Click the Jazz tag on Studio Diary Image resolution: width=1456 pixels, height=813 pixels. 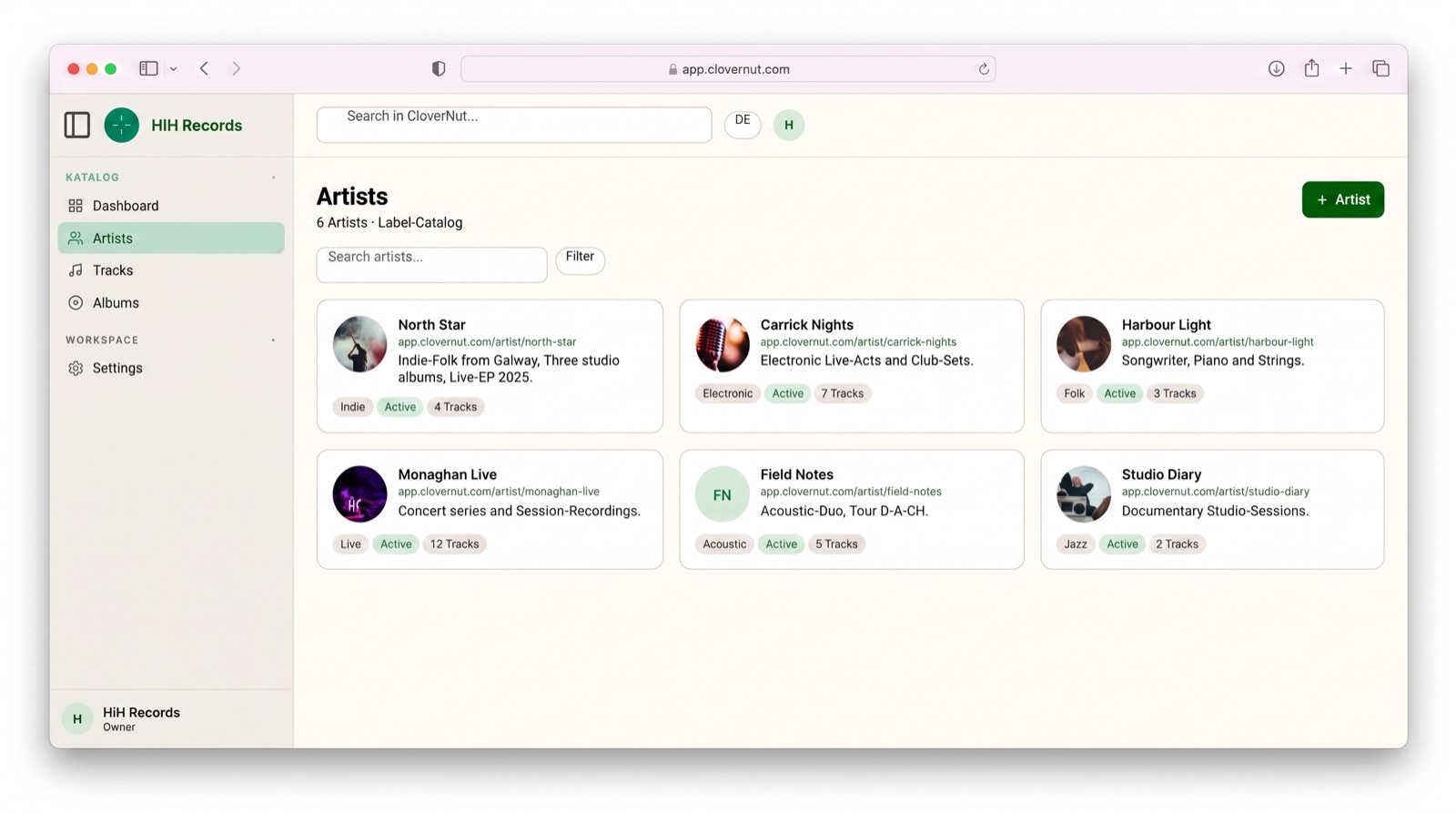[1076, 544]
